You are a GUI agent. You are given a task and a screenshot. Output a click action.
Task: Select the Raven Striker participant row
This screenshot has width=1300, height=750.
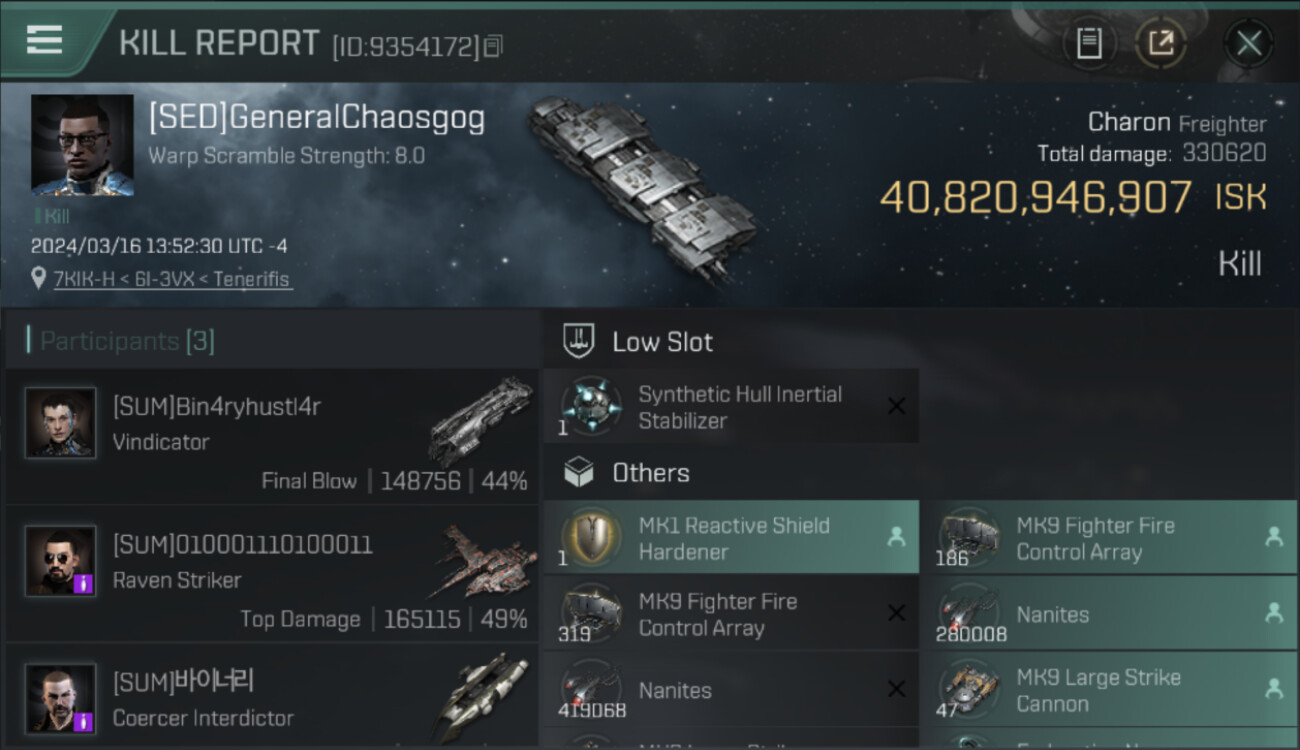(271, 573)
